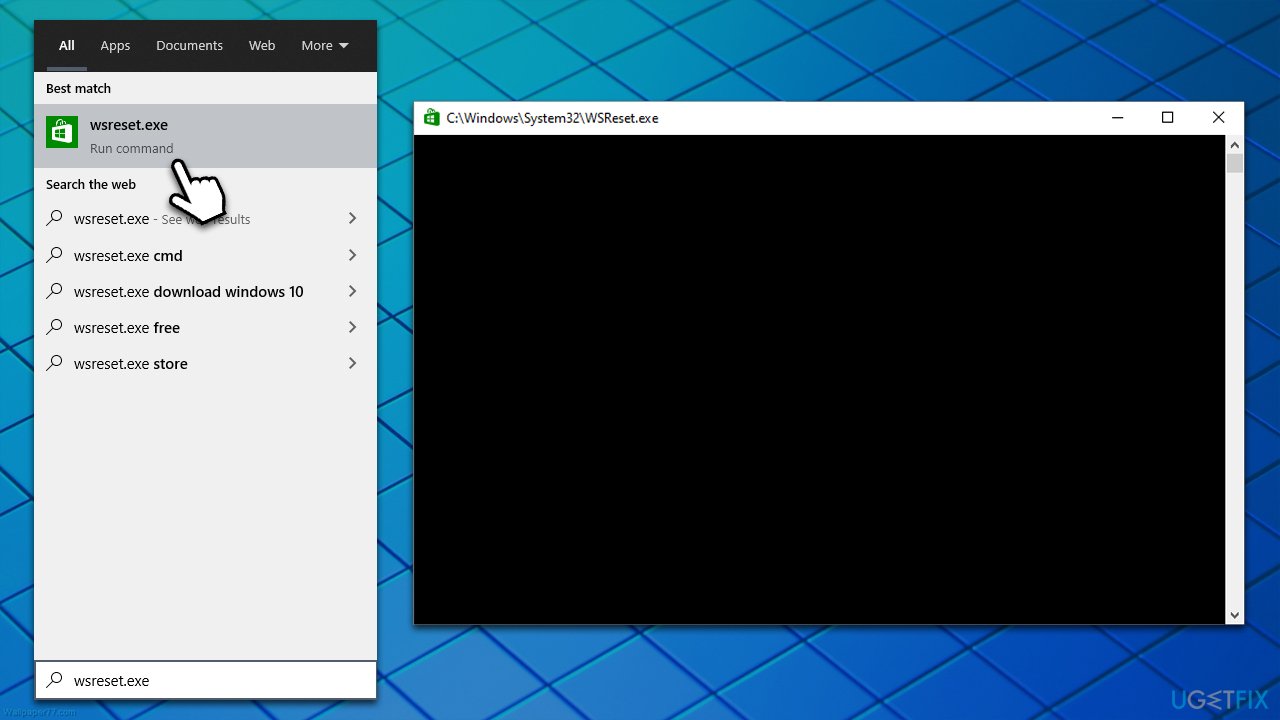Screen dimensions: 1280x720
Task: Click the magnifier icon beside "wsreset.exe free"
Action: (55, 327)
